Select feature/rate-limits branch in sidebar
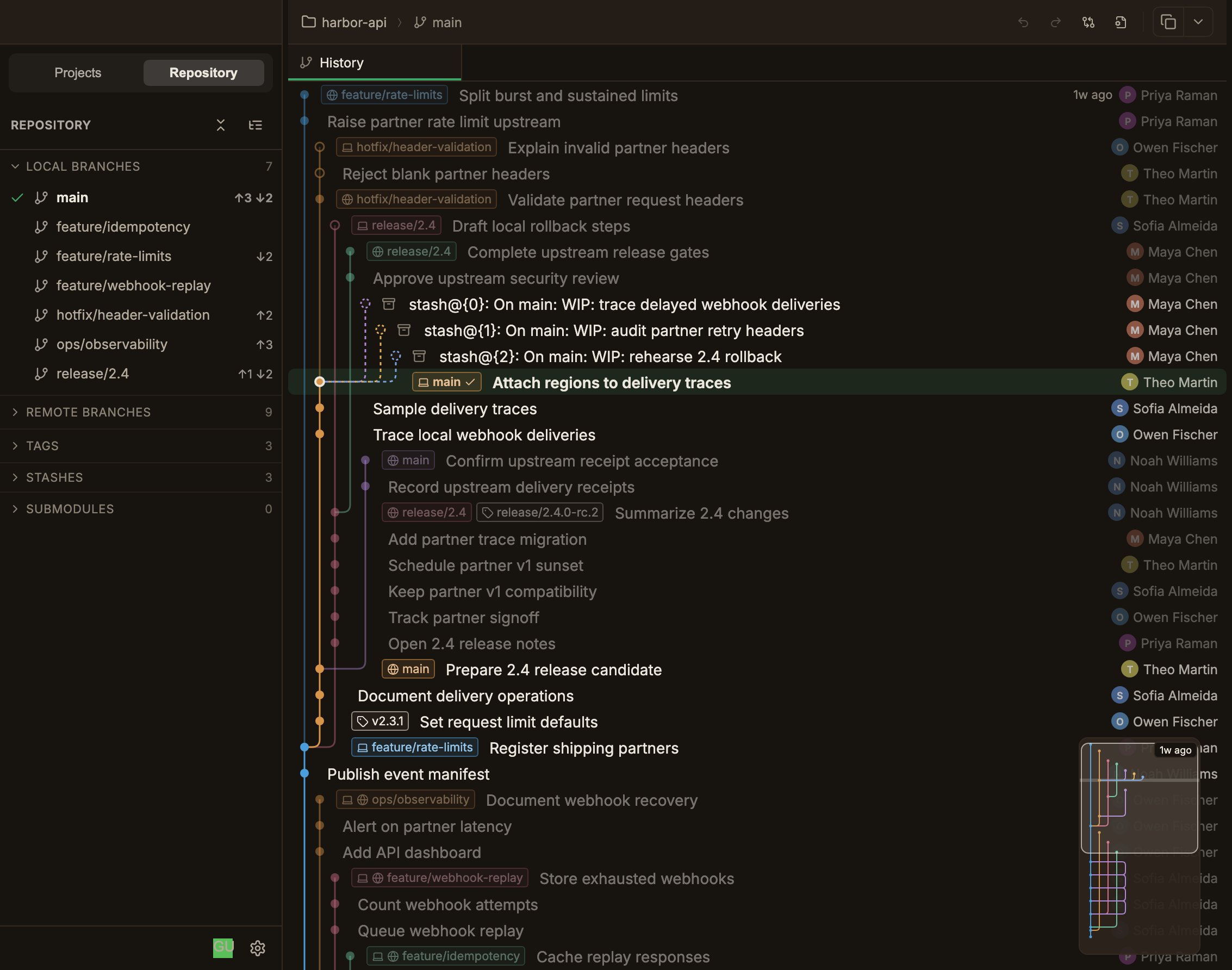 click(x=141, y=256)
